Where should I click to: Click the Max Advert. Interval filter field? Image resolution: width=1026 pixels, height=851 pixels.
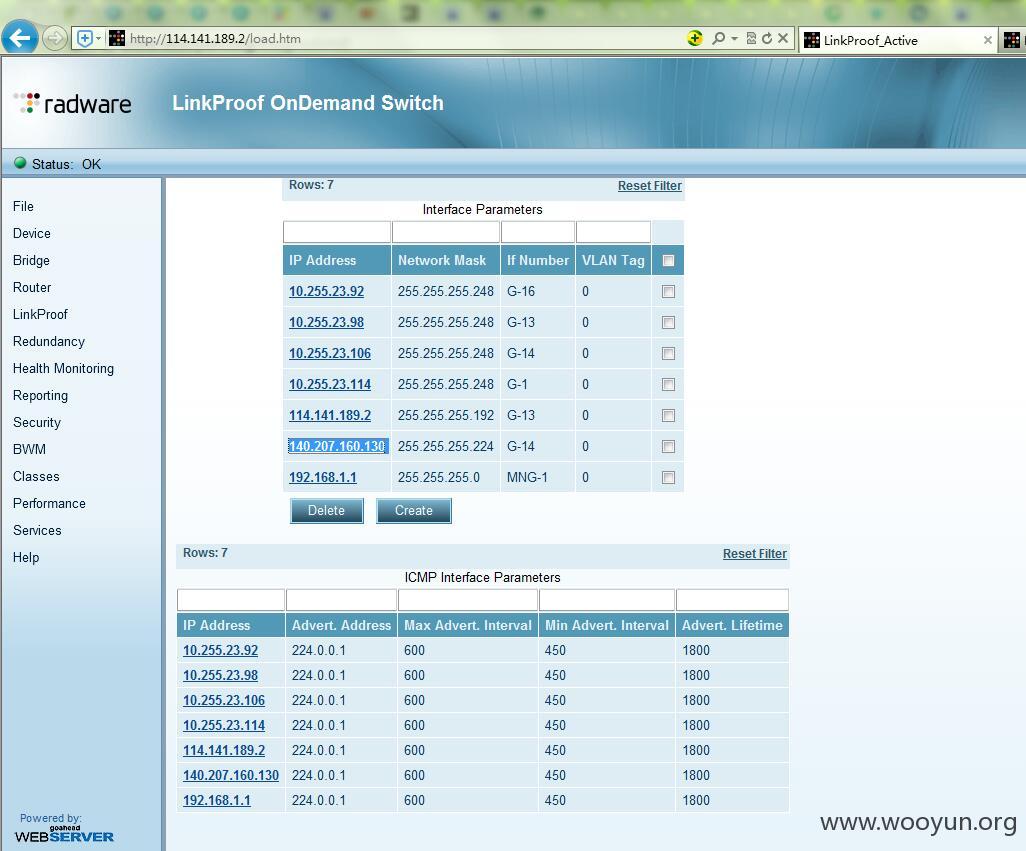[468, 599]
